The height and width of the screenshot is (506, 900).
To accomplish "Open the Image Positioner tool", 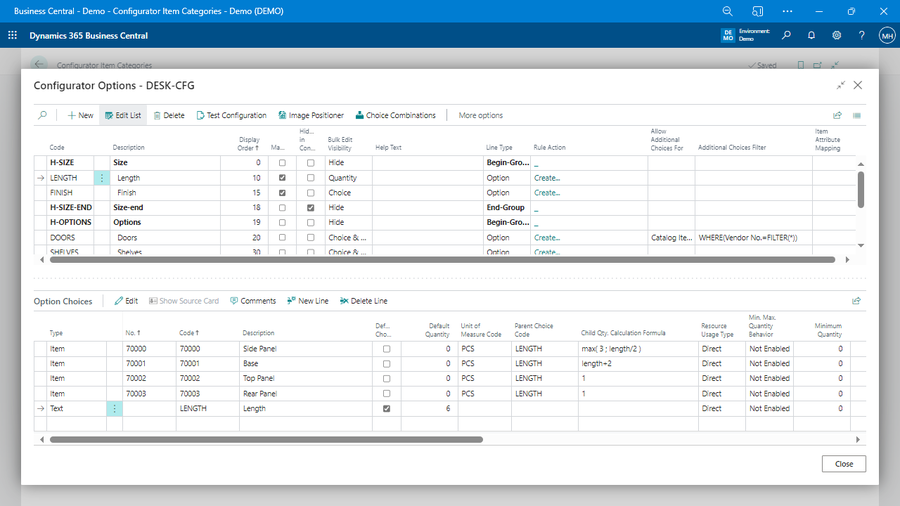I will pos(310,115).
